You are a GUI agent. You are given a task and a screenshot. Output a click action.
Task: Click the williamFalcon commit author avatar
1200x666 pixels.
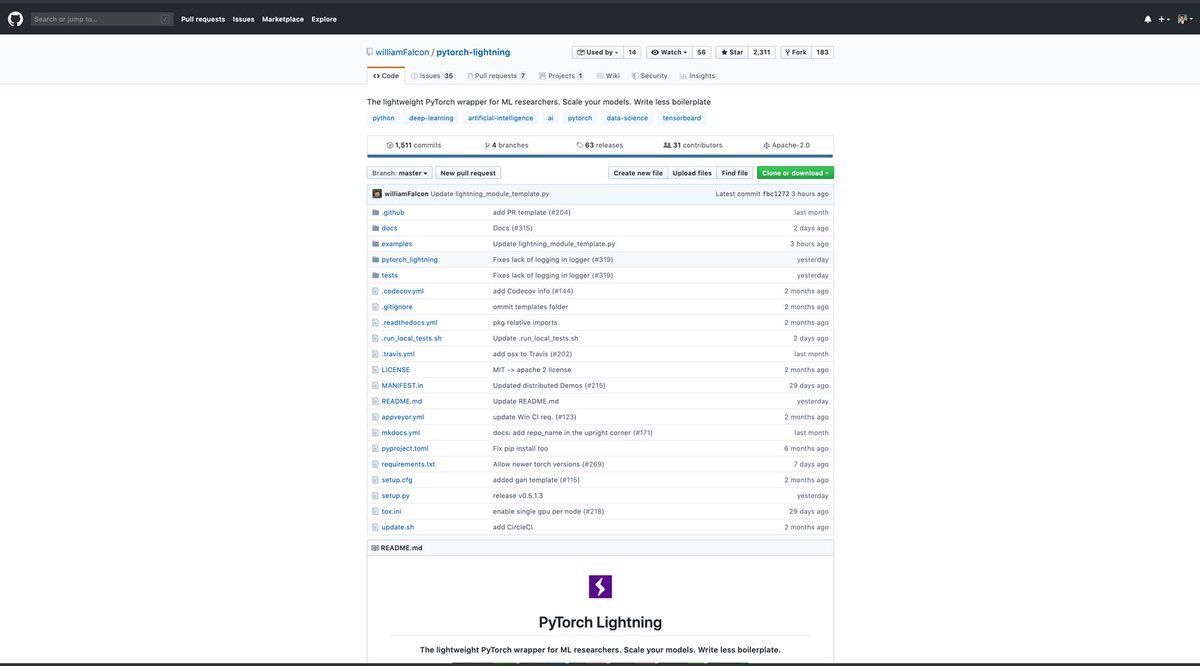(x=377, y=194)
